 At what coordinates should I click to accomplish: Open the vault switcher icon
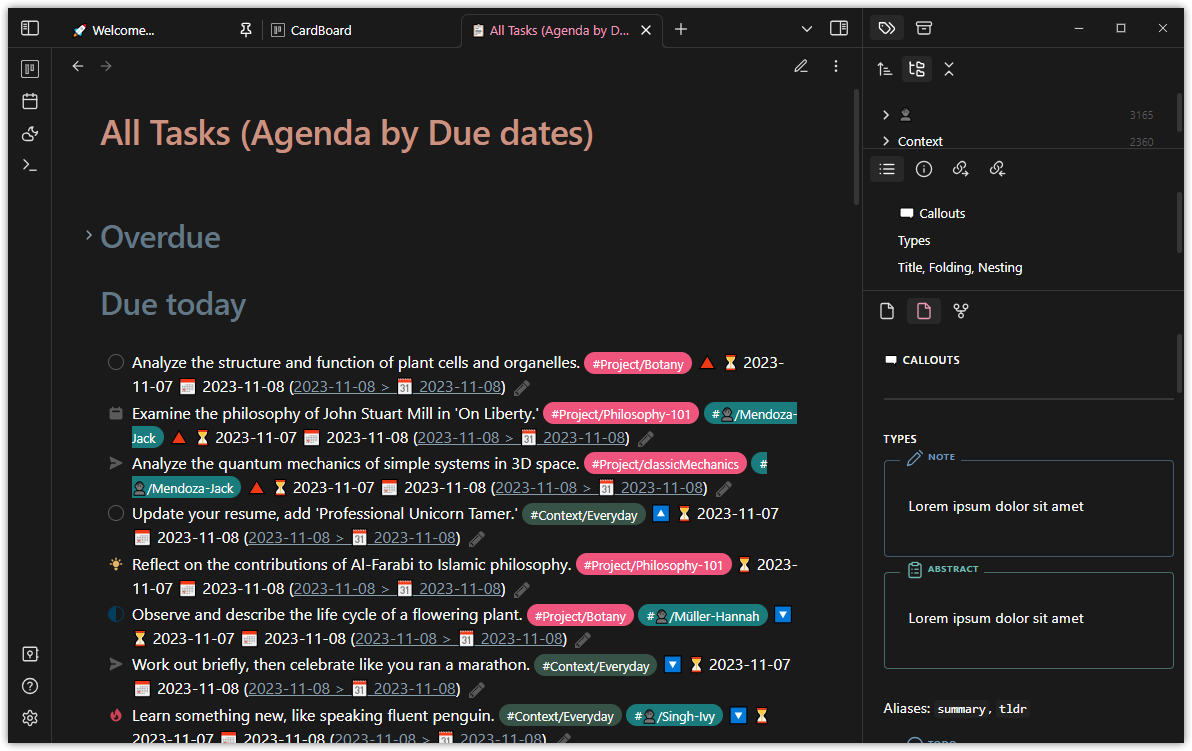[x=30, y=654]
